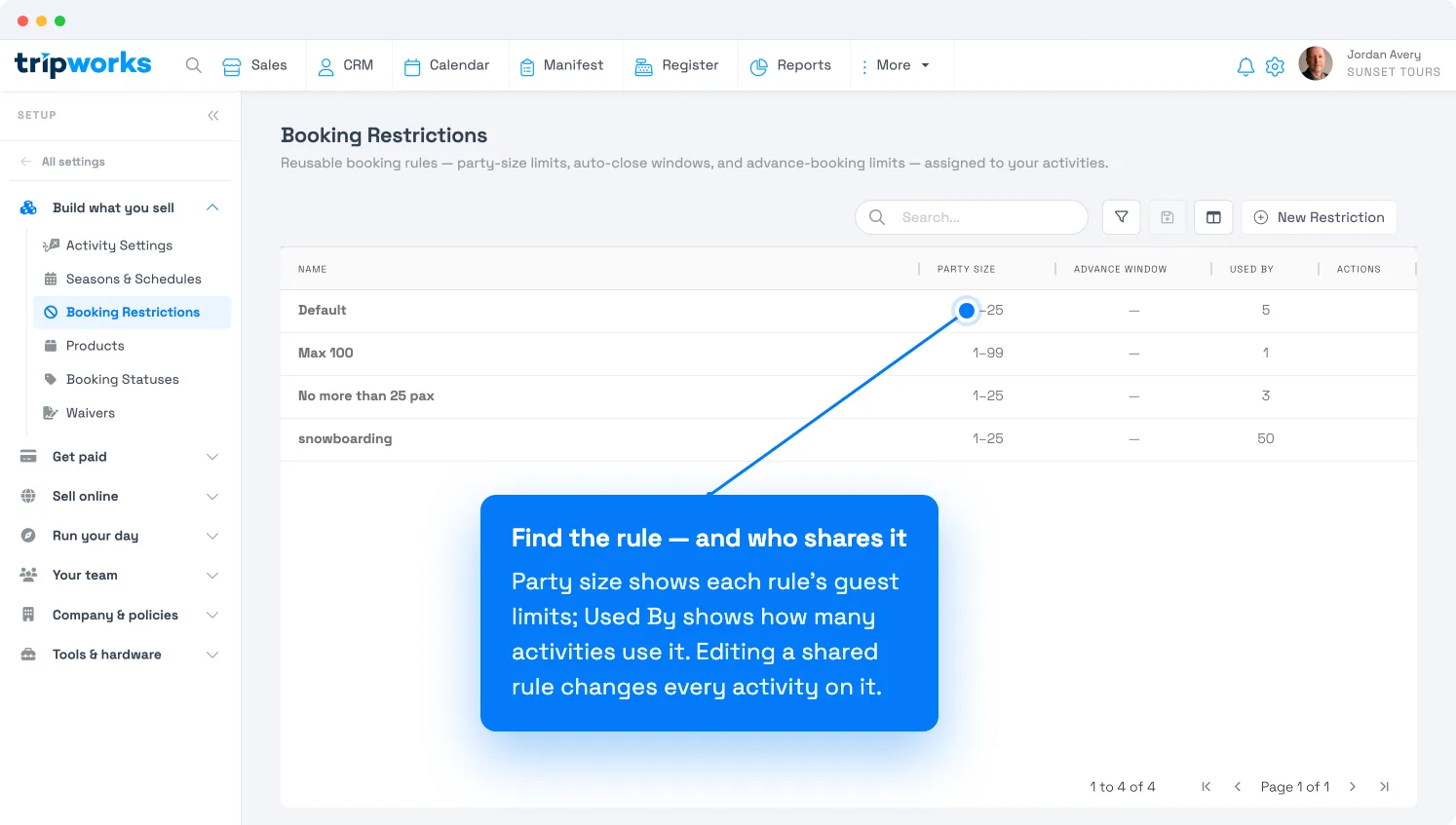Go to the next page
The height and width of the screenshot is (825, 1456).
click(x=1353, y=787)
